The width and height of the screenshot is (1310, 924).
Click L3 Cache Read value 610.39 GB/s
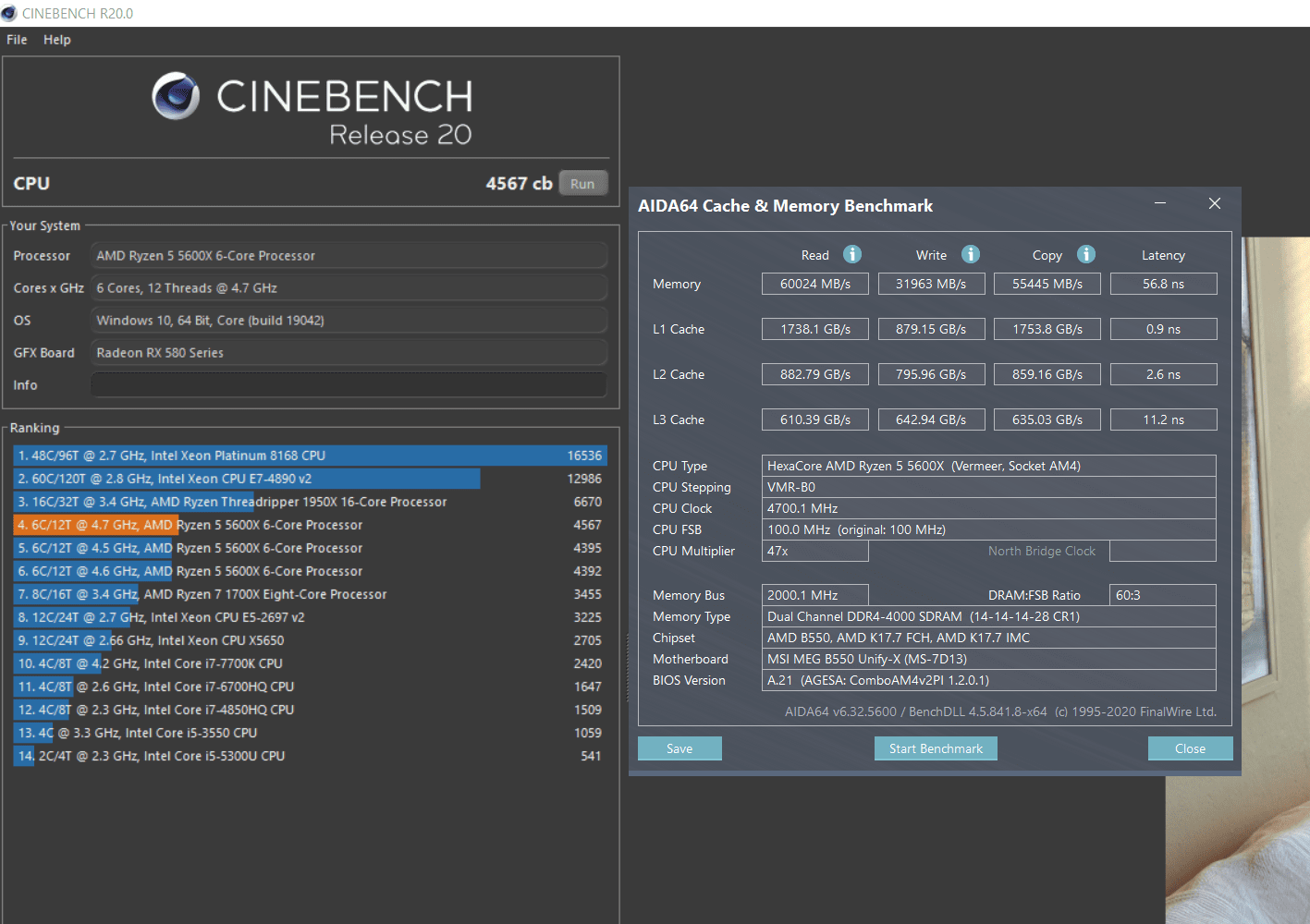point(815,419)
